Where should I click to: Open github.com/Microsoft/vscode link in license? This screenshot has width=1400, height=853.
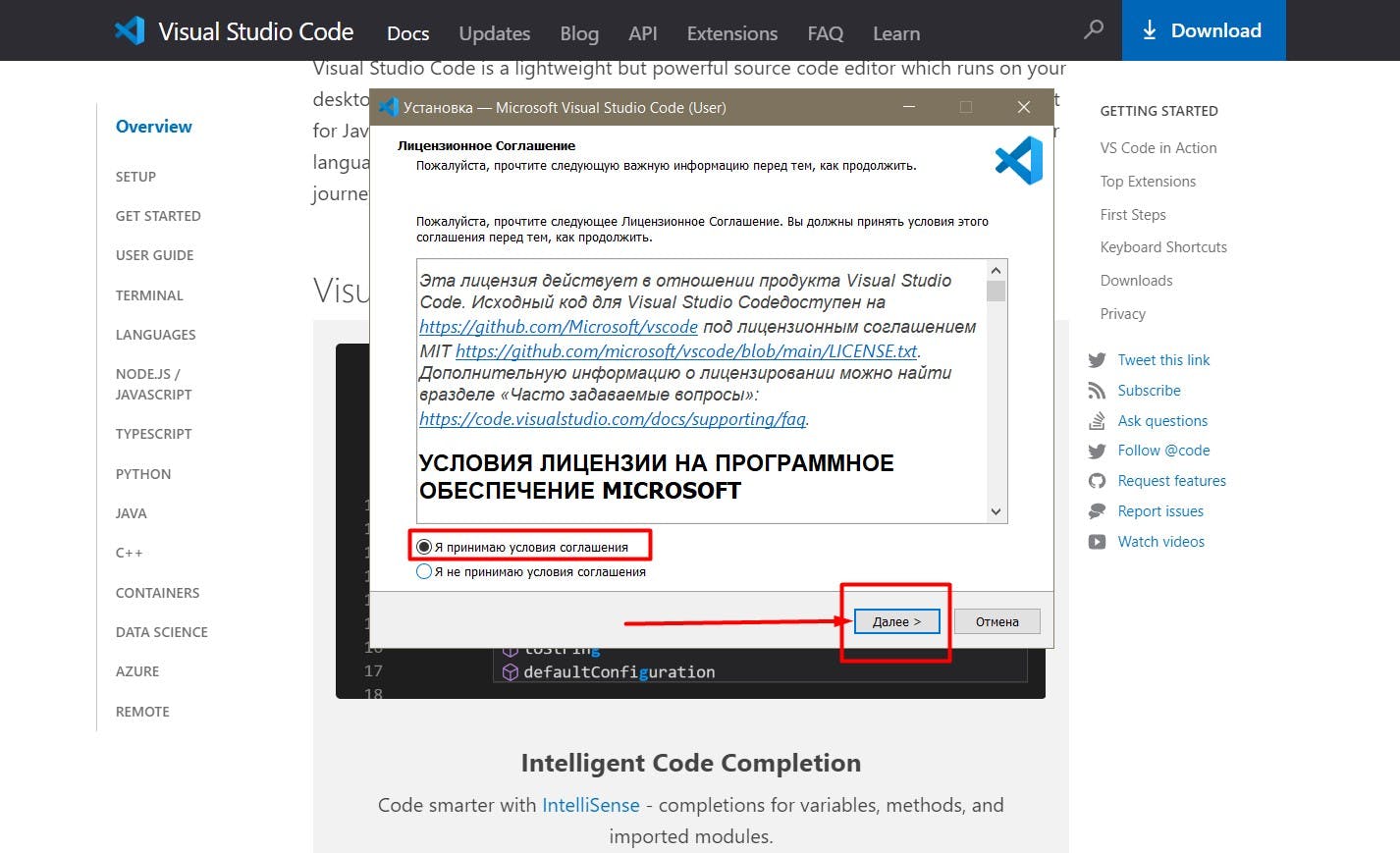pyautogui.click(x=559, y=327)
